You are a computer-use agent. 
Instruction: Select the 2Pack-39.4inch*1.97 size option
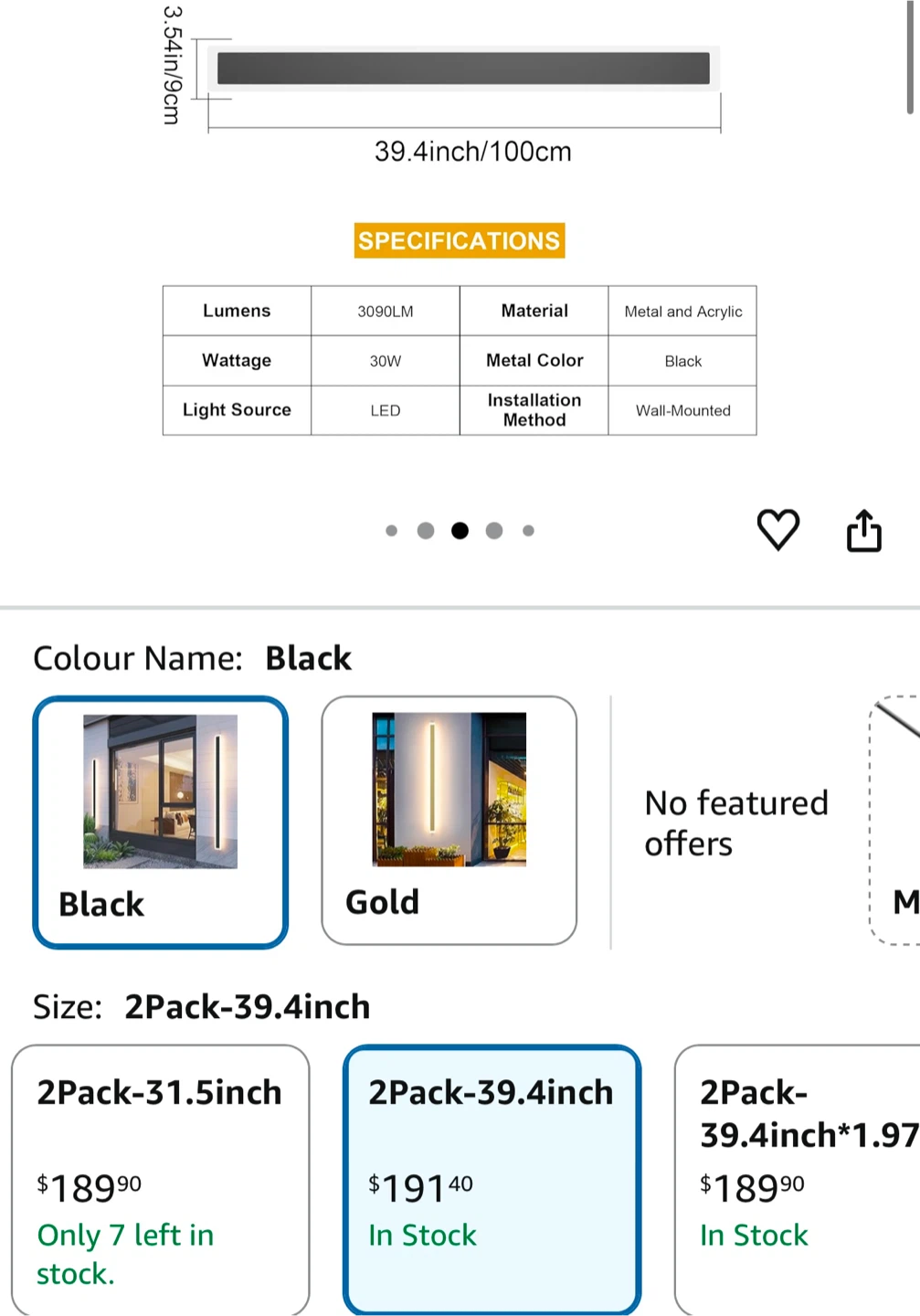(798, 1181)
